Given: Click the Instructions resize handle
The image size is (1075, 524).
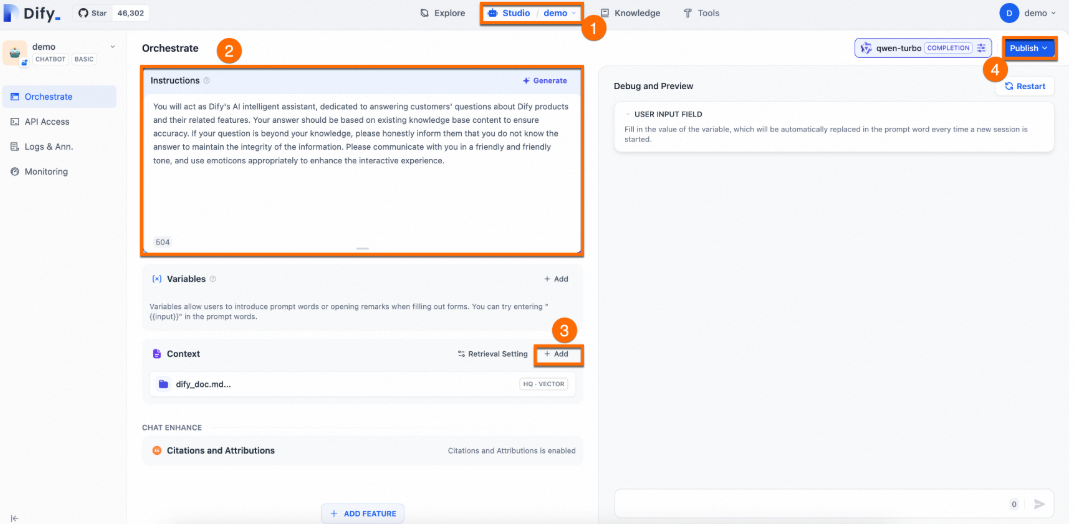Looking at the screenshot, I should pos(363,248).
